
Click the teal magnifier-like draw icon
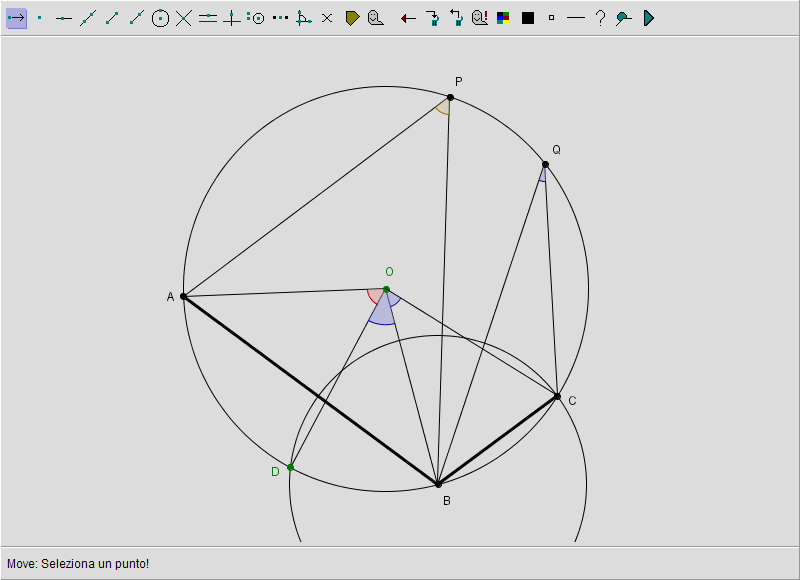[x=623, y=19]
